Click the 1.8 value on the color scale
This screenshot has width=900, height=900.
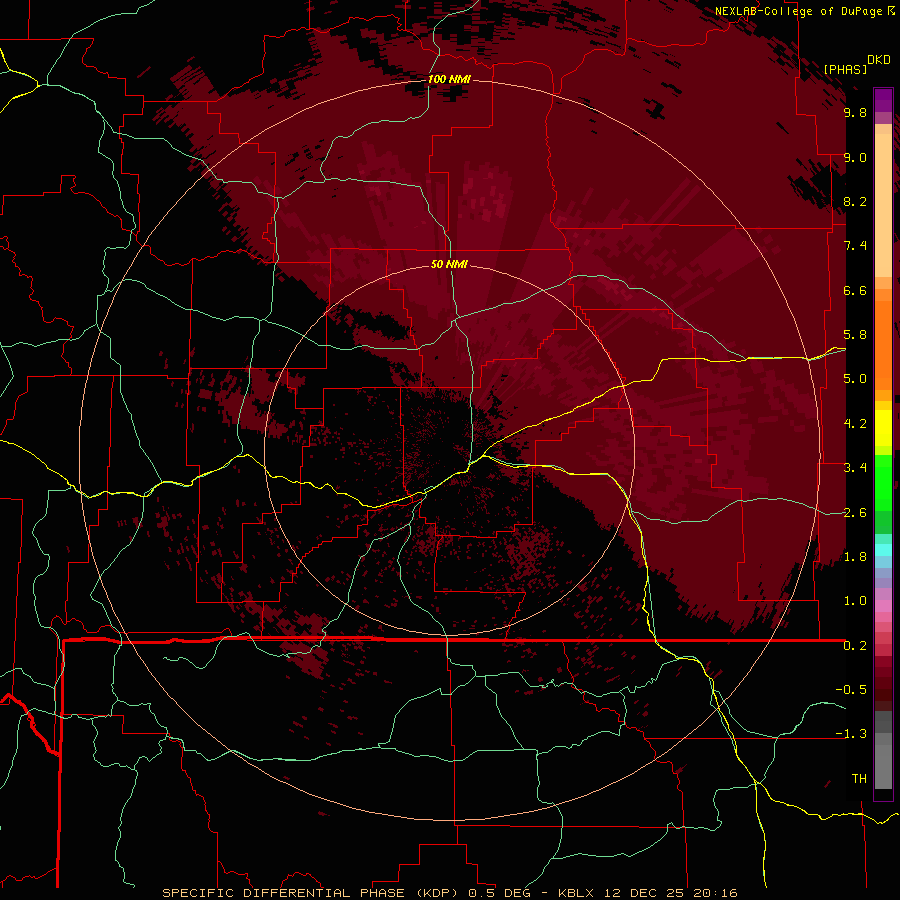point(855,557)
